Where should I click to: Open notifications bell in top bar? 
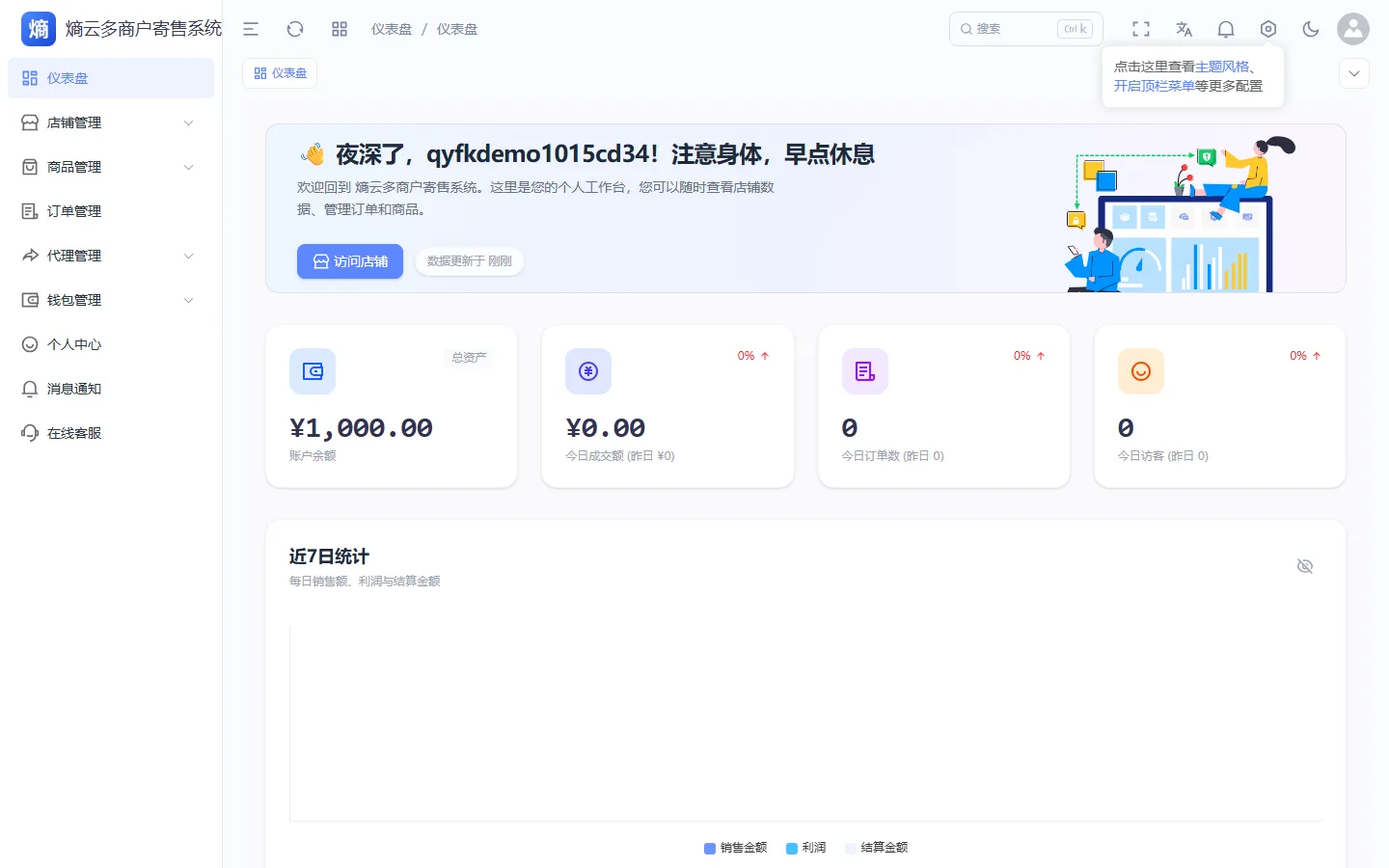tap(1226, 29)
